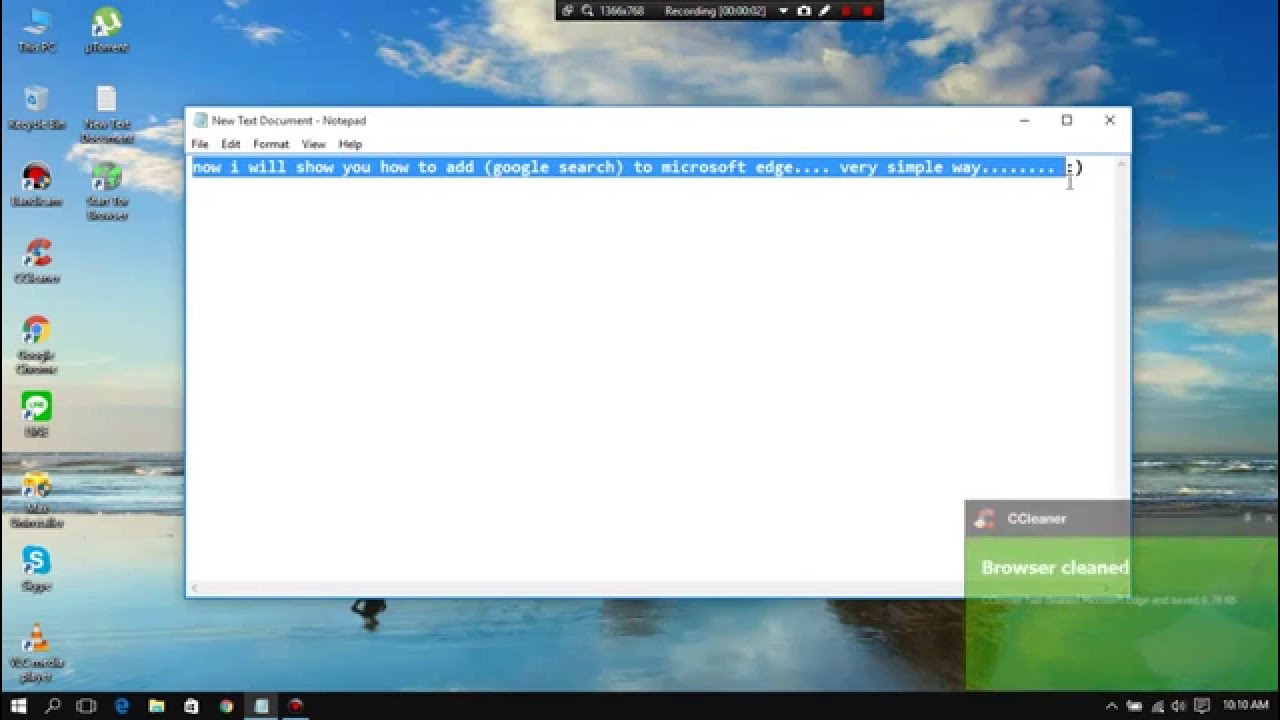Select VLC media player desktop icon
This screenshot has width=1280, height=720.
tap(36, 652)
